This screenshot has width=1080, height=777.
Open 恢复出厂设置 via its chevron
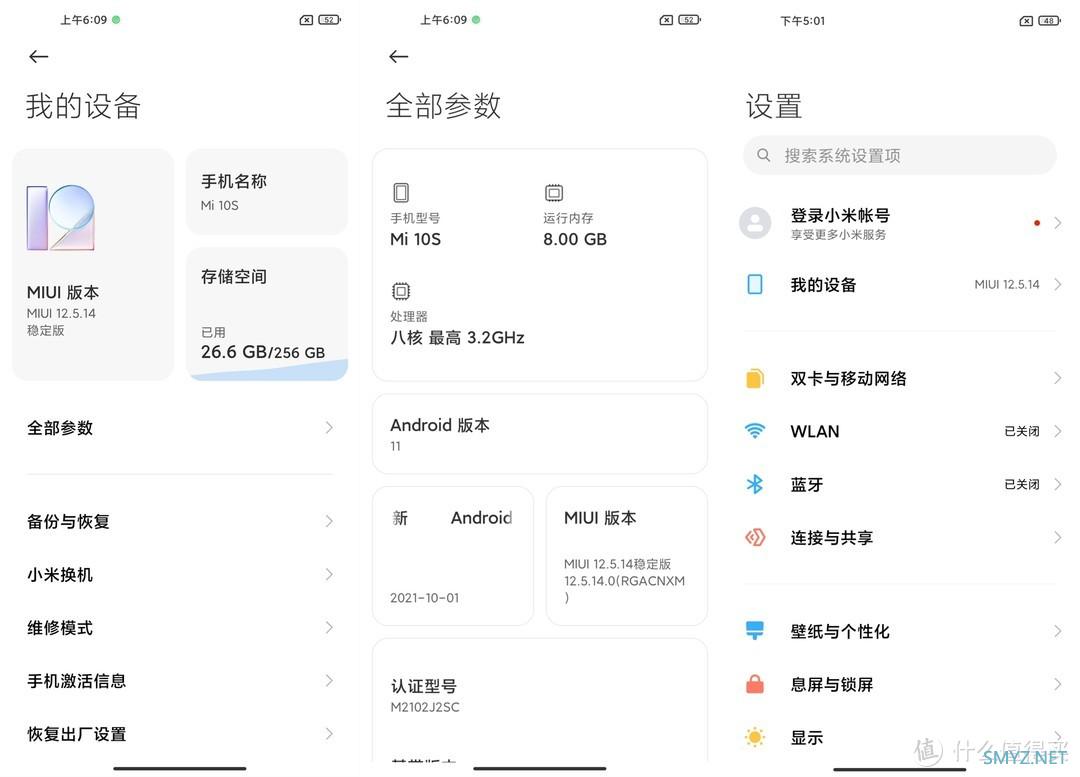pyautogui.click(x=329, y=734)
